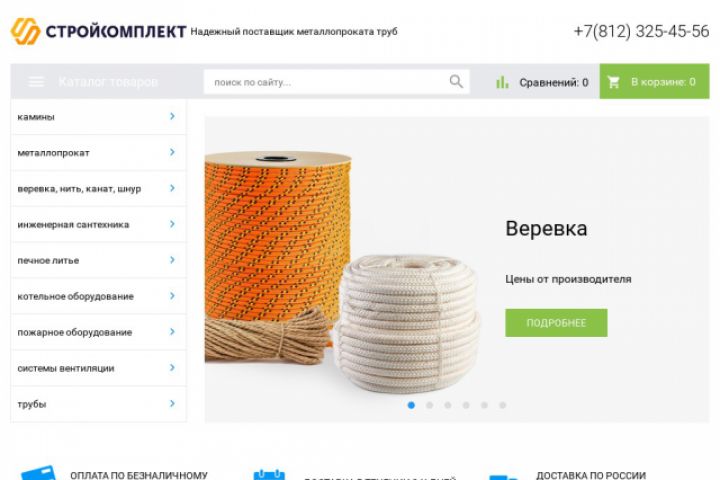The height and width of the screenshot is (480, 720).
Task: Click the green Подробнее button
Action: [556, 323]
